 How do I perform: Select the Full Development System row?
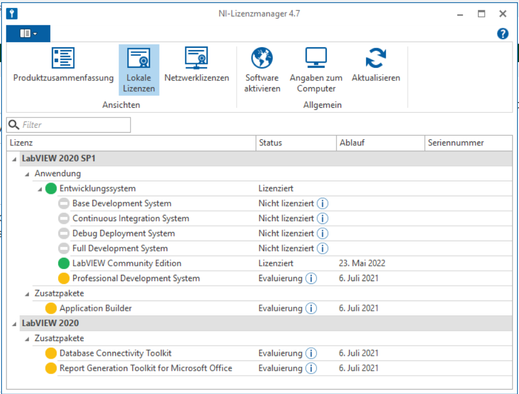pyautogui.click(x=285, y=248)
